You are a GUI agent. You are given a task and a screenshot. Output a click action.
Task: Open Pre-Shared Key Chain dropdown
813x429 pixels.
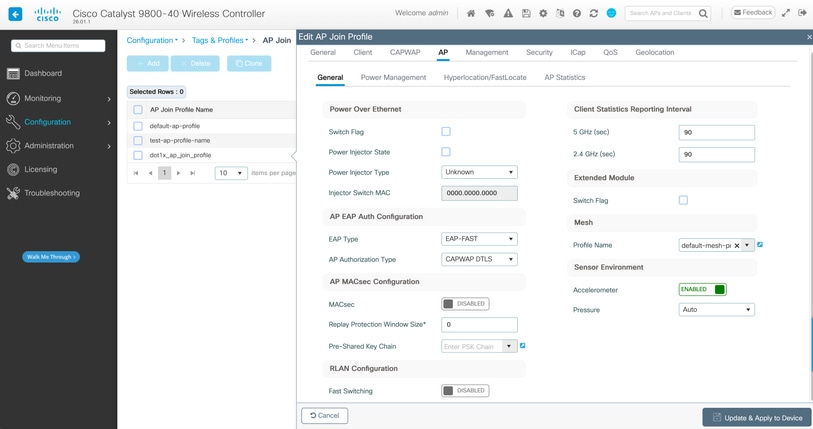(510, 347)
